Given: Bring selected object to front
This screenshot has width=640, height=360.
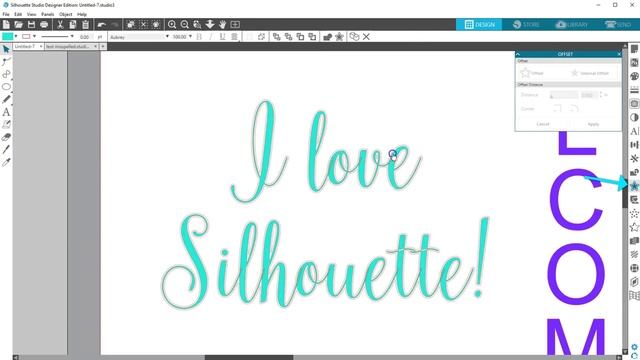Looking at the screenshot, I should pos(276,37).
